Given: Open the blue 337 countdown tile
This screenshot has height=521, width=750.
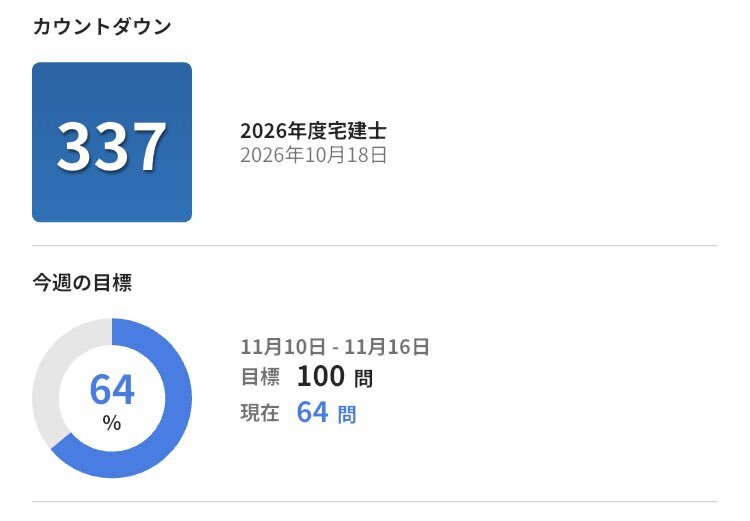Looking at the screenshot, I should pyautogui.click(x=112, y=142).
